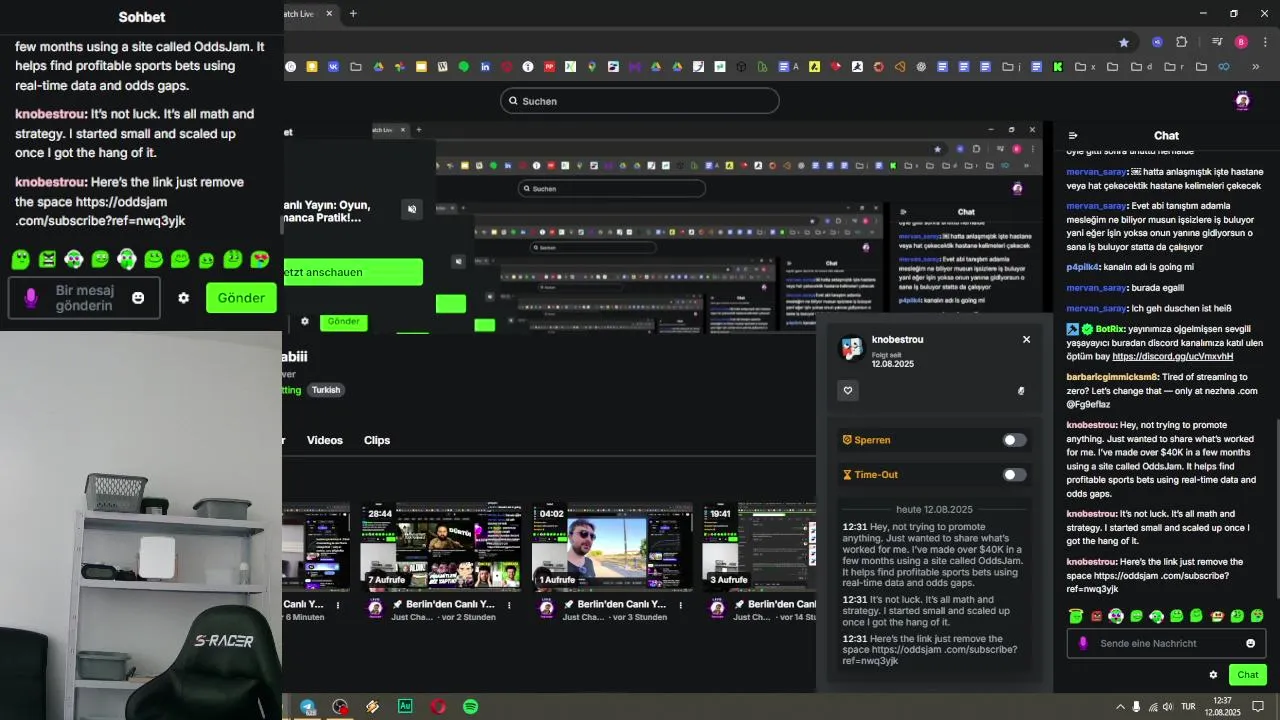
Task: Open emoji picker in Sende eine Nachricht box
Action: [1250, 643]
